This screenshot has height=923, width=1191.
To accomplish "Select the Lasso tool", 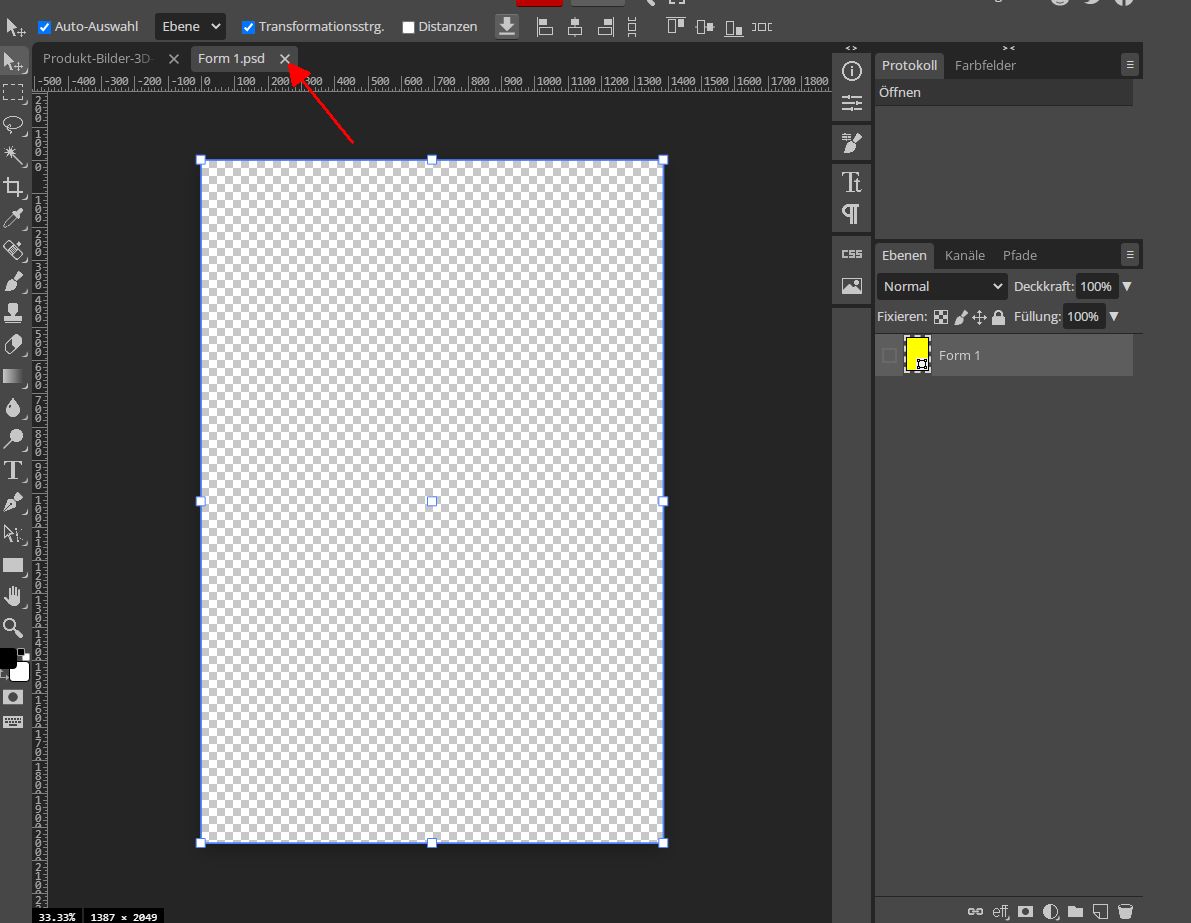I will pos(13,125).
